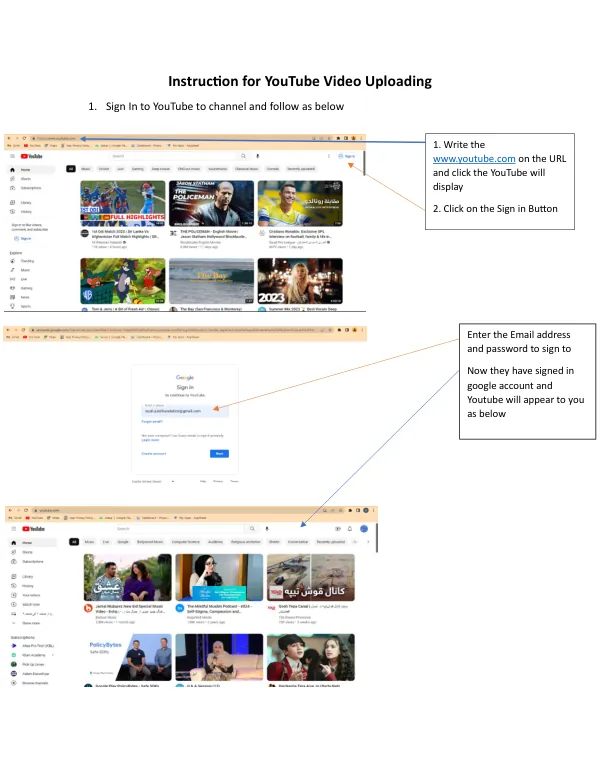Image resolution: width=600 pixels, height=777 pixels.
Task: Click the Create account link
Action: click(x=154, y=453)
